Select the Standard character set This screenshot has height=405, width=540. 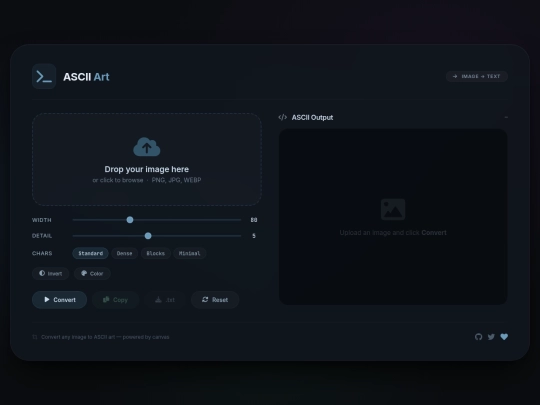coord(91,253)
